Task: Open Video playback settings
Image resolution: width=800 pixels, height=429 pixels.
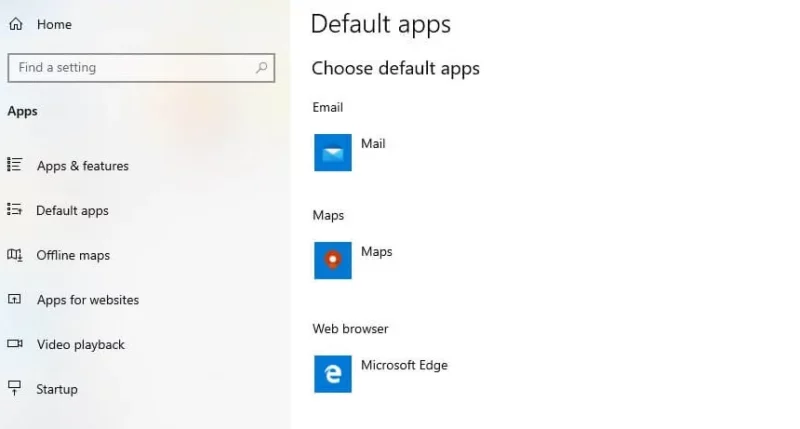Action: click(81, 345)
